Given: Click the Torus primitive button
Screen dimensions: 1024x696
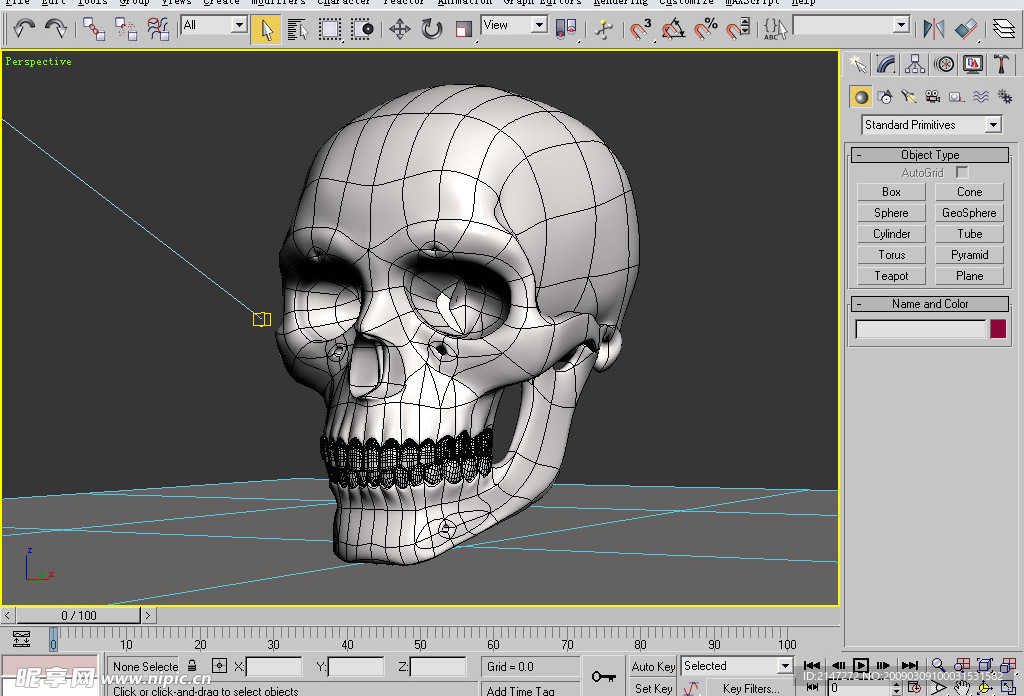Looking at the screenshot, I should tap(891, 255).
